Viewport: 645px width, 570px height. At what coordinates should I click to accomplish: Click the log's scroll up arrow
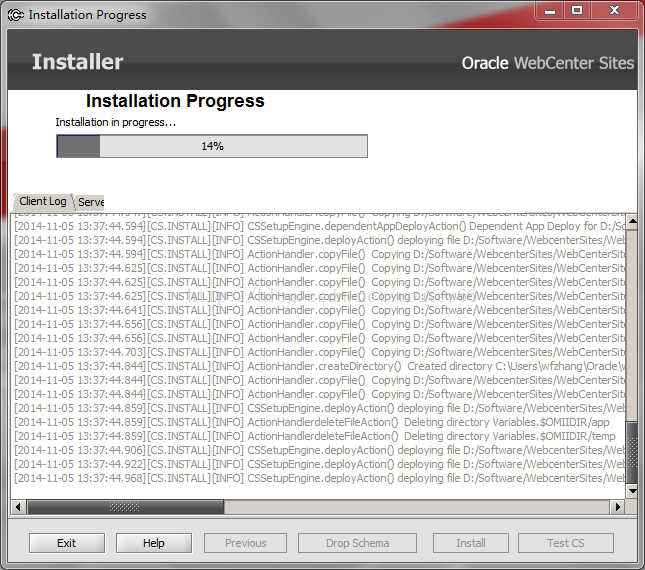click(x=632, y=222)
